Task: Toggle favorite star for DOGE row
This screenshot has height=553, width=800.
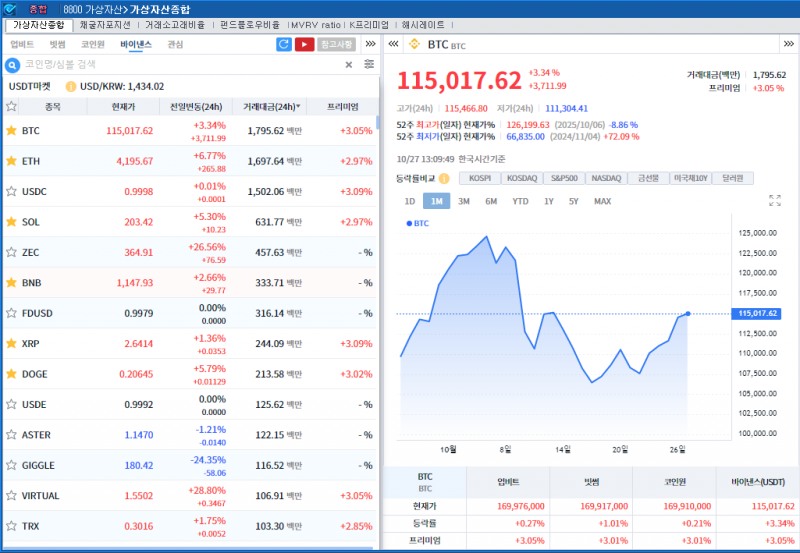Action: coord(11,374)
